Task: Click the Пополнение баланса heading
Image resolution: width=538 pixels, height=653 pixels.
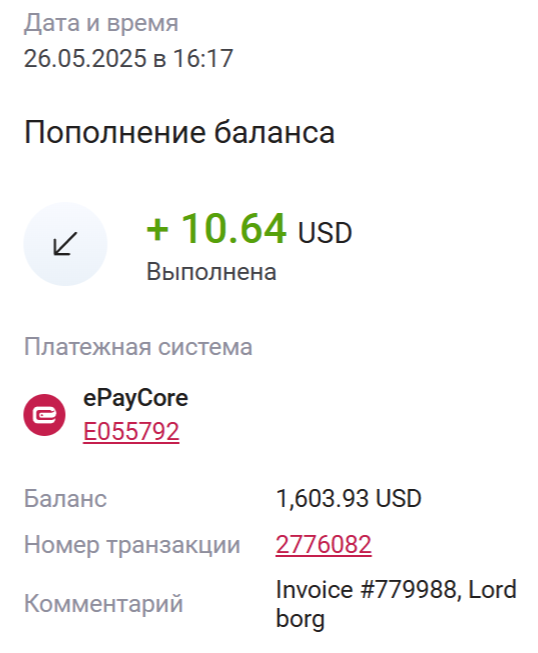Action: tap(179, 132)
